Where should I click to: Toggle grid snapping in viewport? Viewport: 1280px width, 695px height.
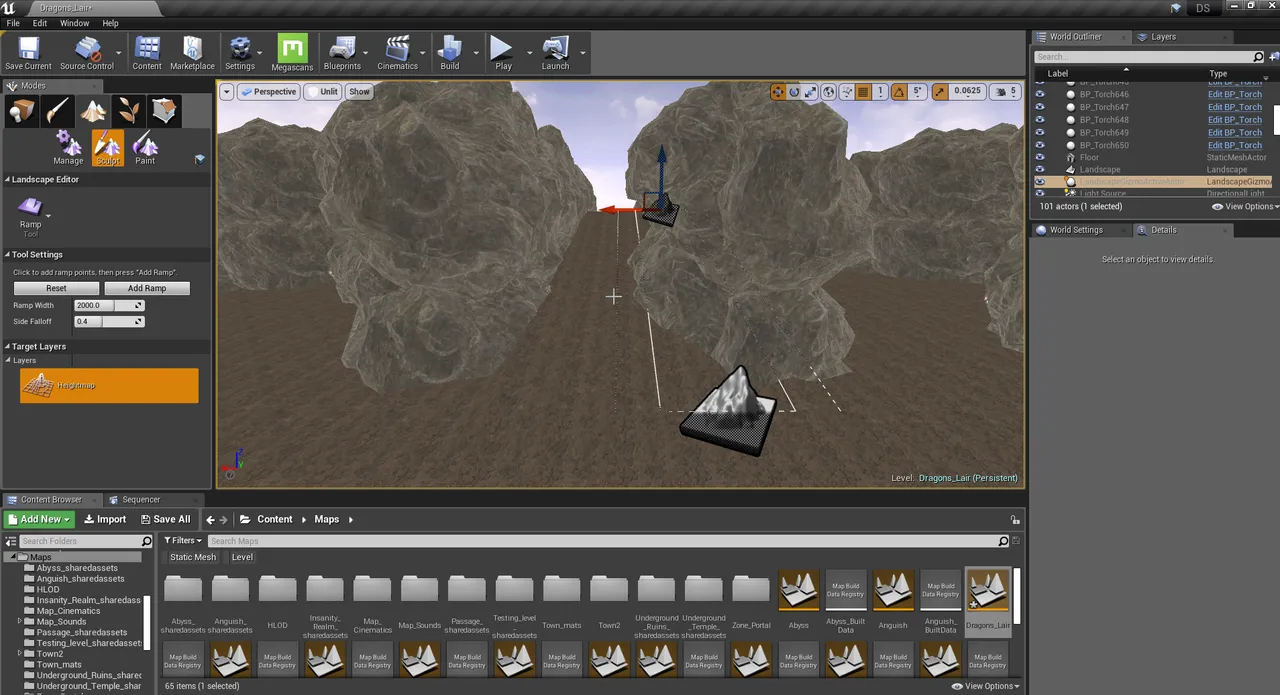[x=863, y=92]
